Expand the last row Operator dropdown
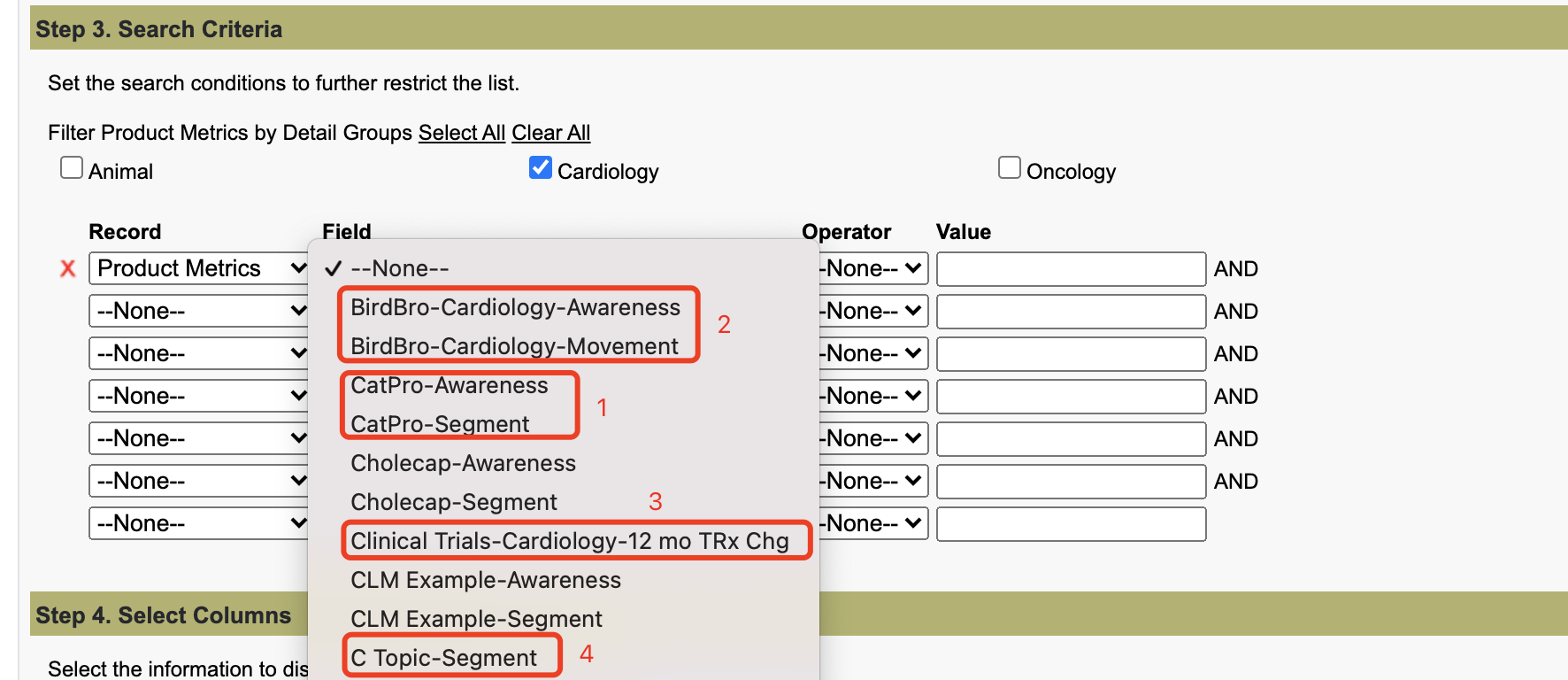The height and width of the screenshot is (680, 1568). point(872,523)
